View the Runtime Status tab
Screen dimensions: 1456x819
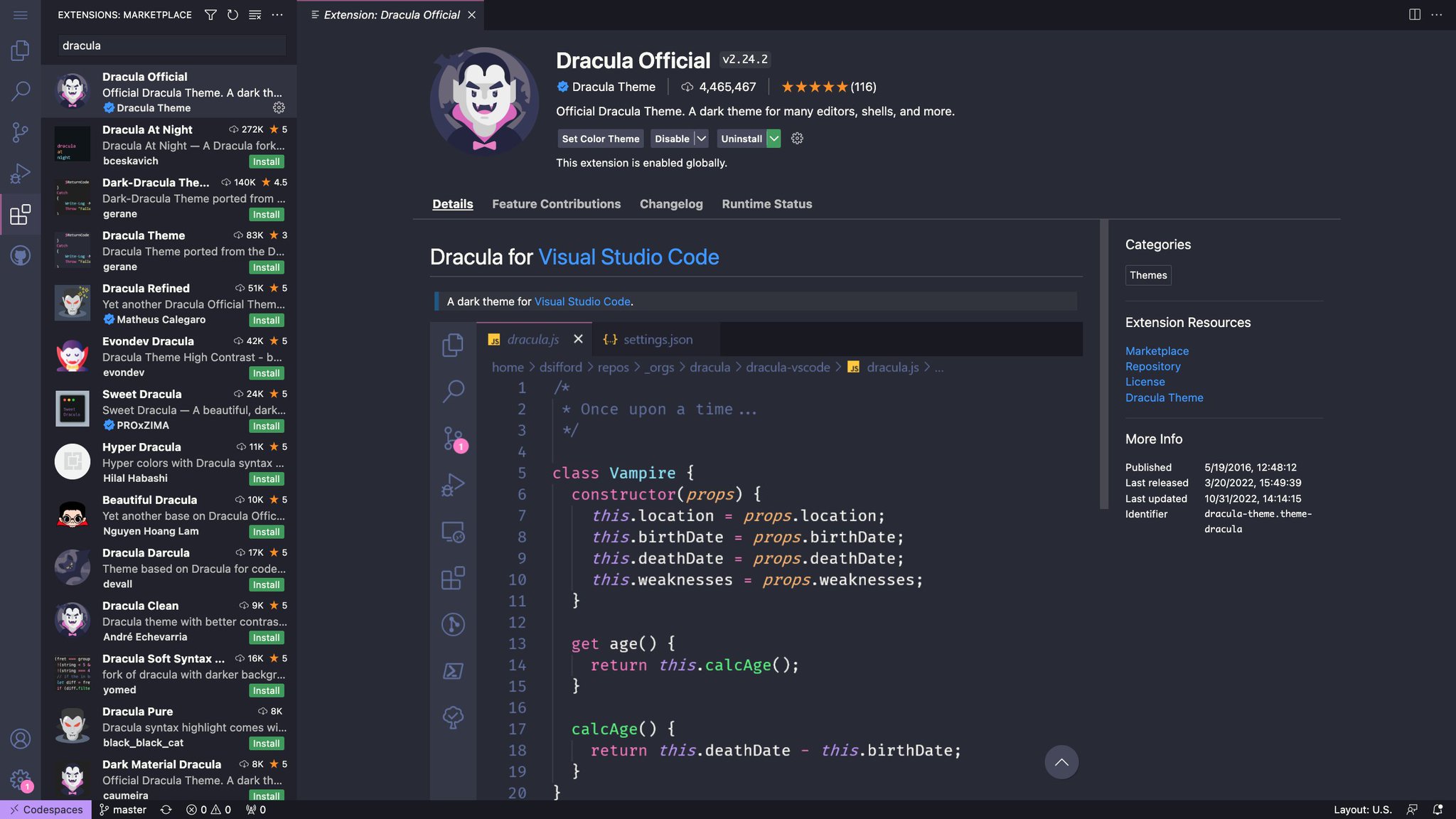tap(766, 204)
